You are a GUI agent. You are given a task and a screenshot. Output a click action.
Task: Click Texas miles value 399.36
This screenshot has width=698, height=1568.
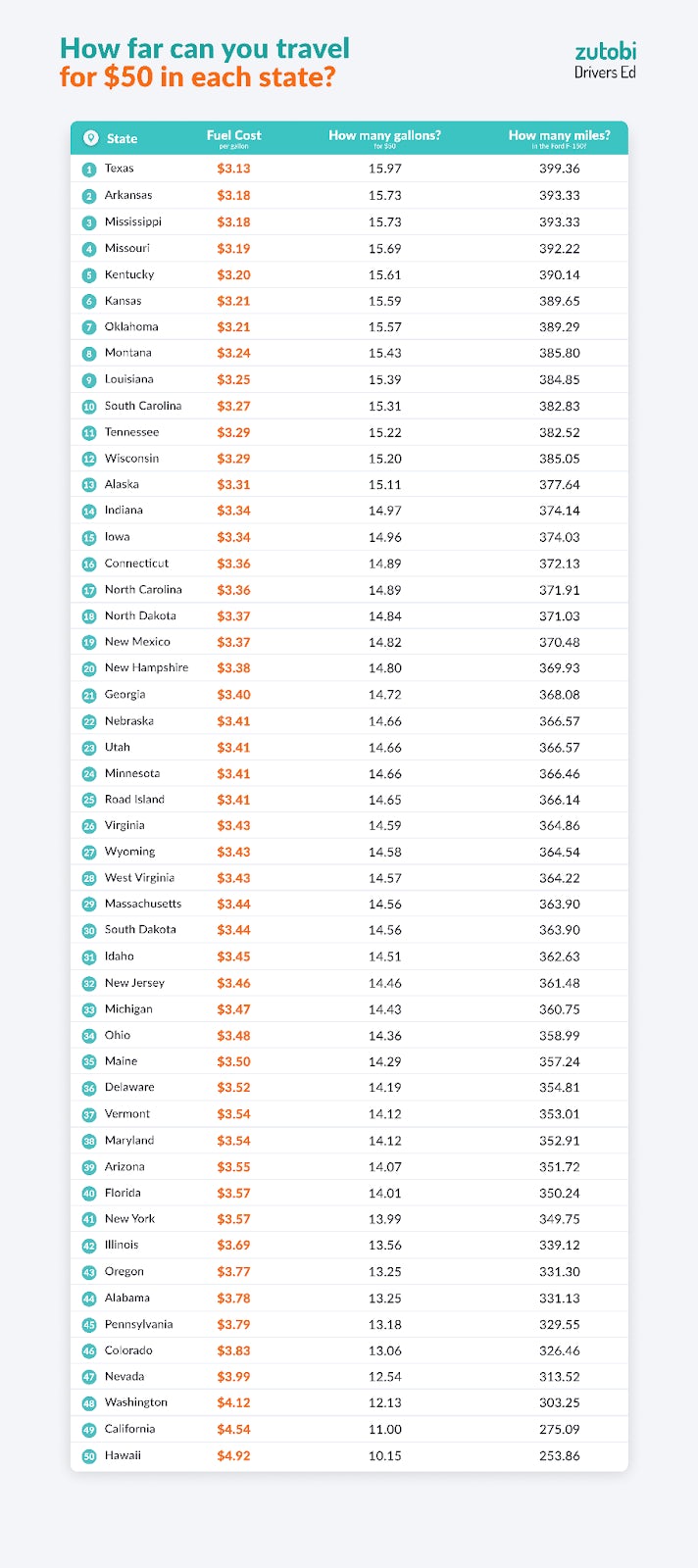pos(559,169)
